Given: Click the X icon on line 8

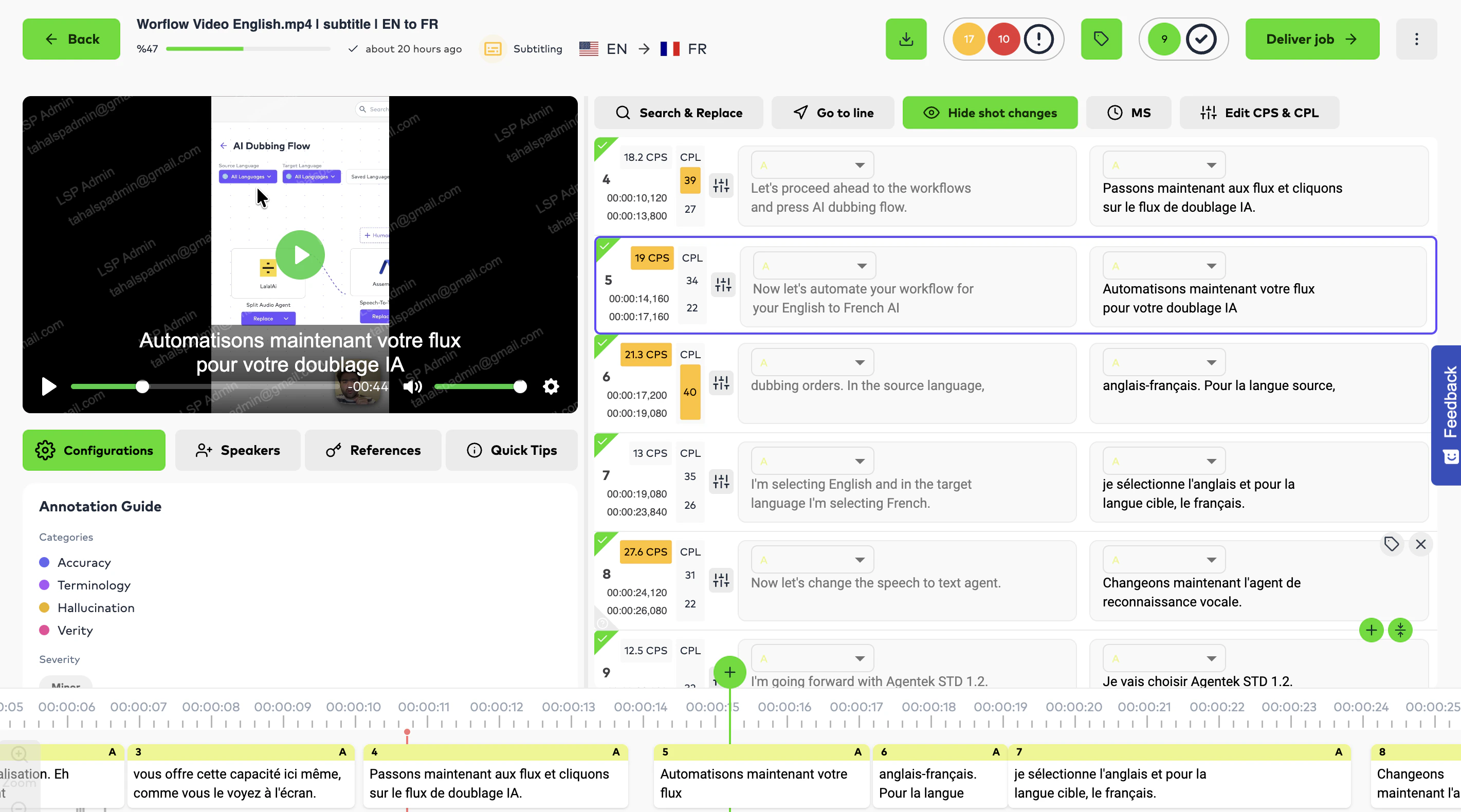Looking at the screenshot, I should 1420,544.
